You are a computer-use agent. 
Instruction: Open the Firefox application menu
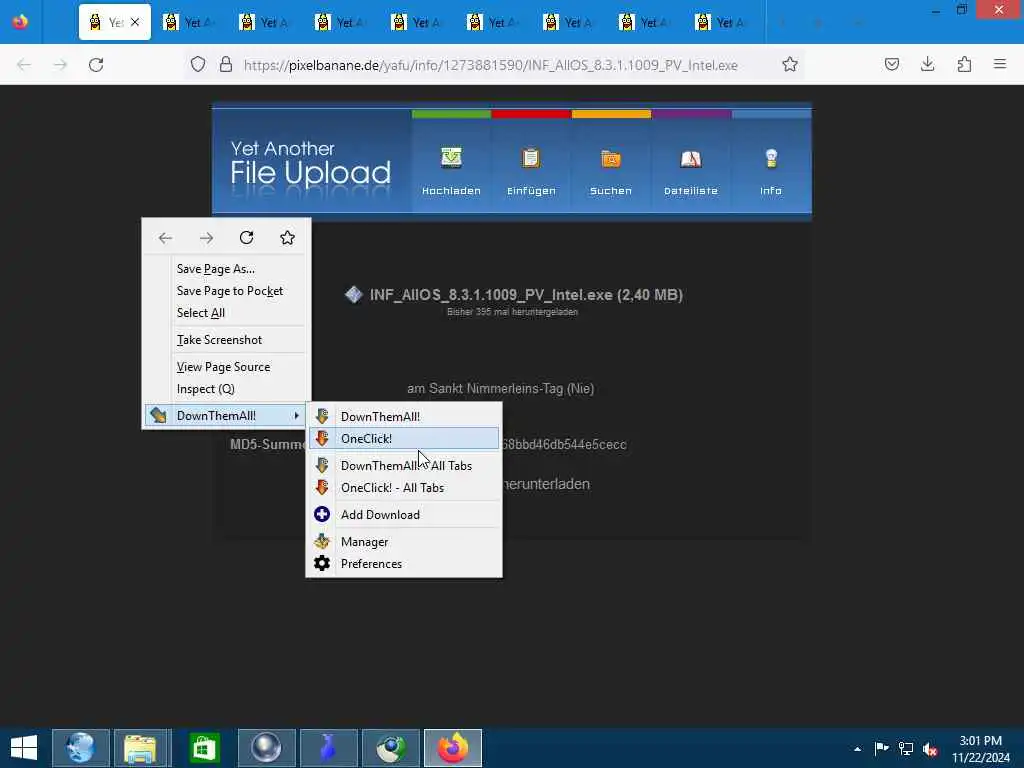1000,64
